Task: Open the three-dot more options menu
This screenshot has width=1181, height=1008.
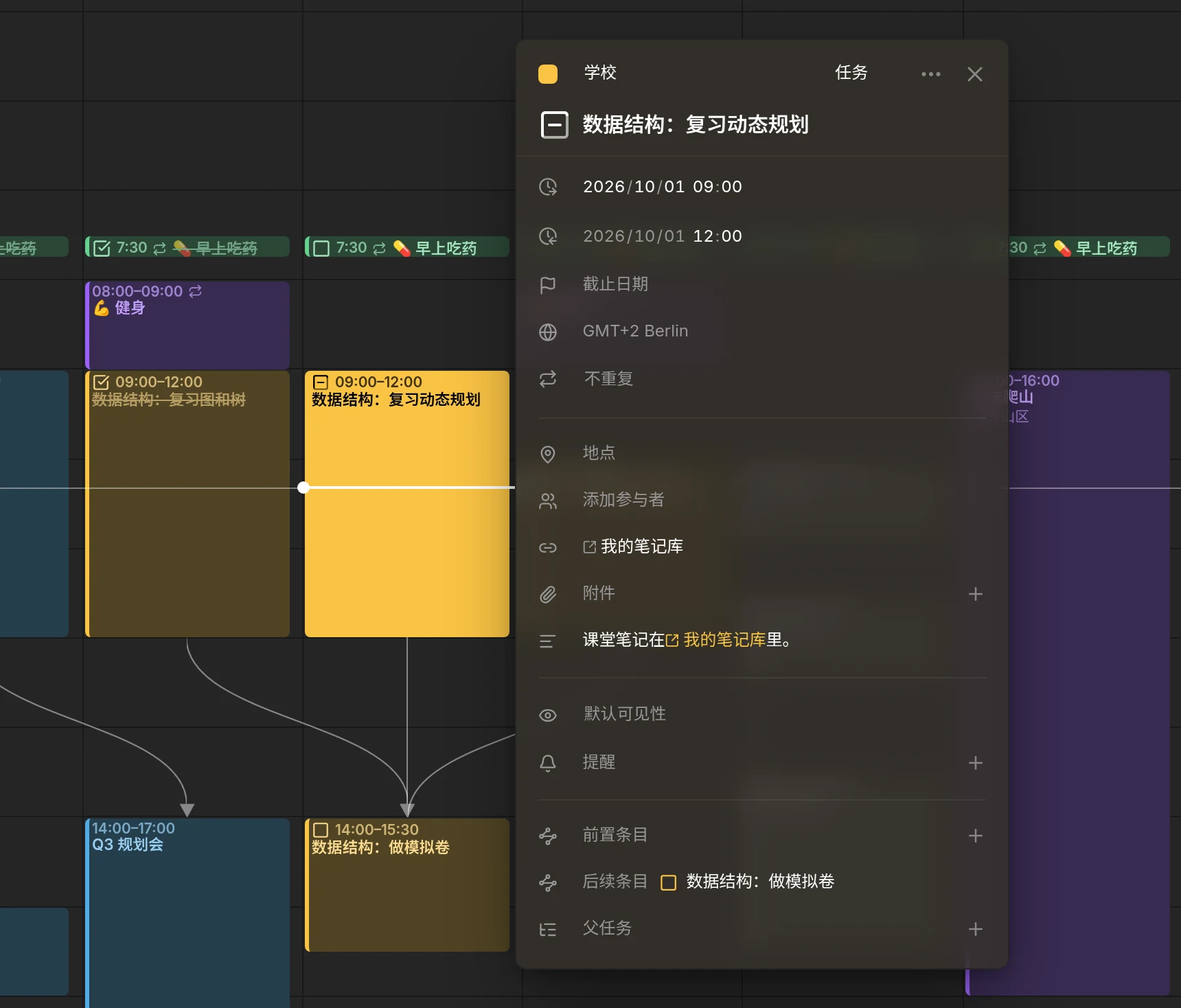Action: [930, 74]
